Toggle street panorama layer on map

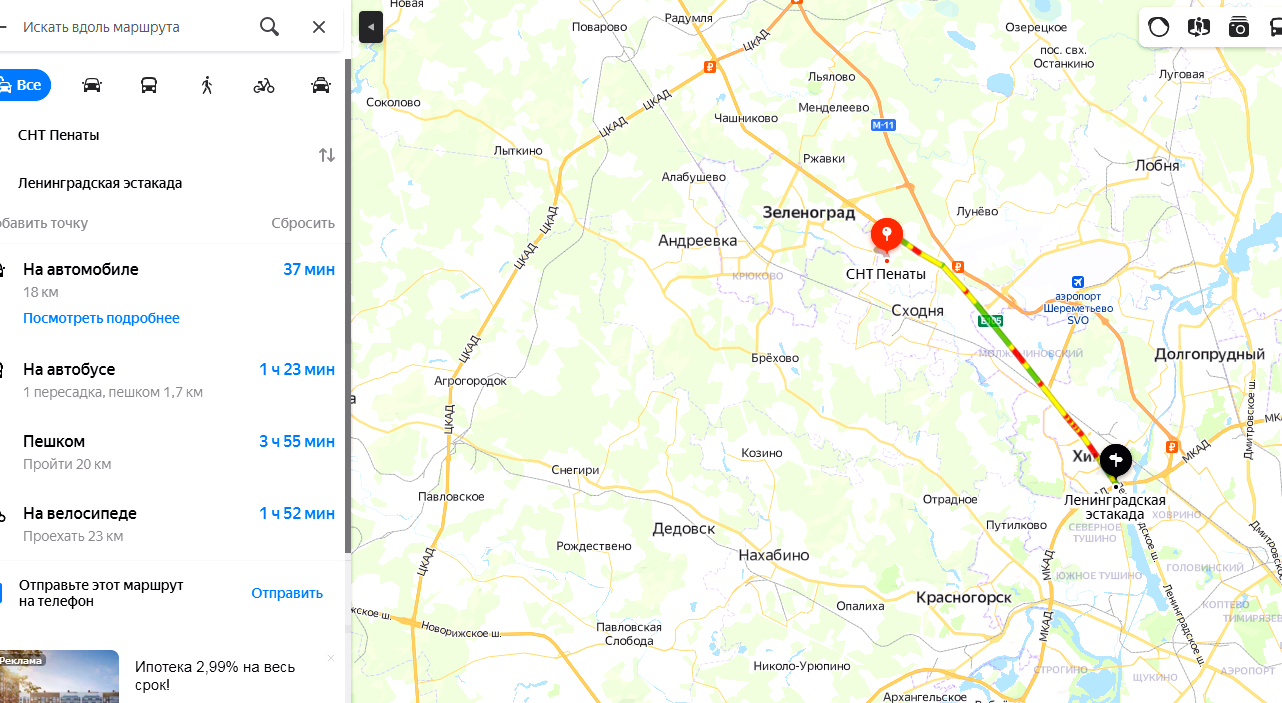1198,27
